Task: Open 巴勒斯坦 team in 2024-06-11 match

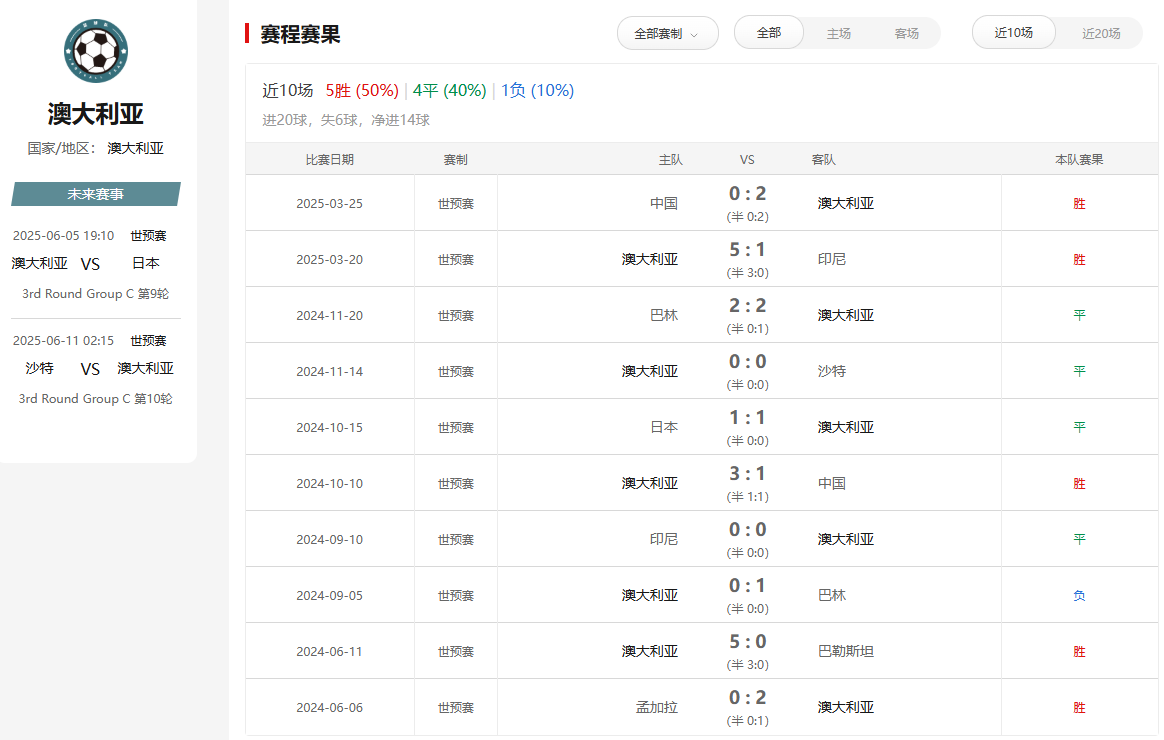Action: [x=846, y=651]
